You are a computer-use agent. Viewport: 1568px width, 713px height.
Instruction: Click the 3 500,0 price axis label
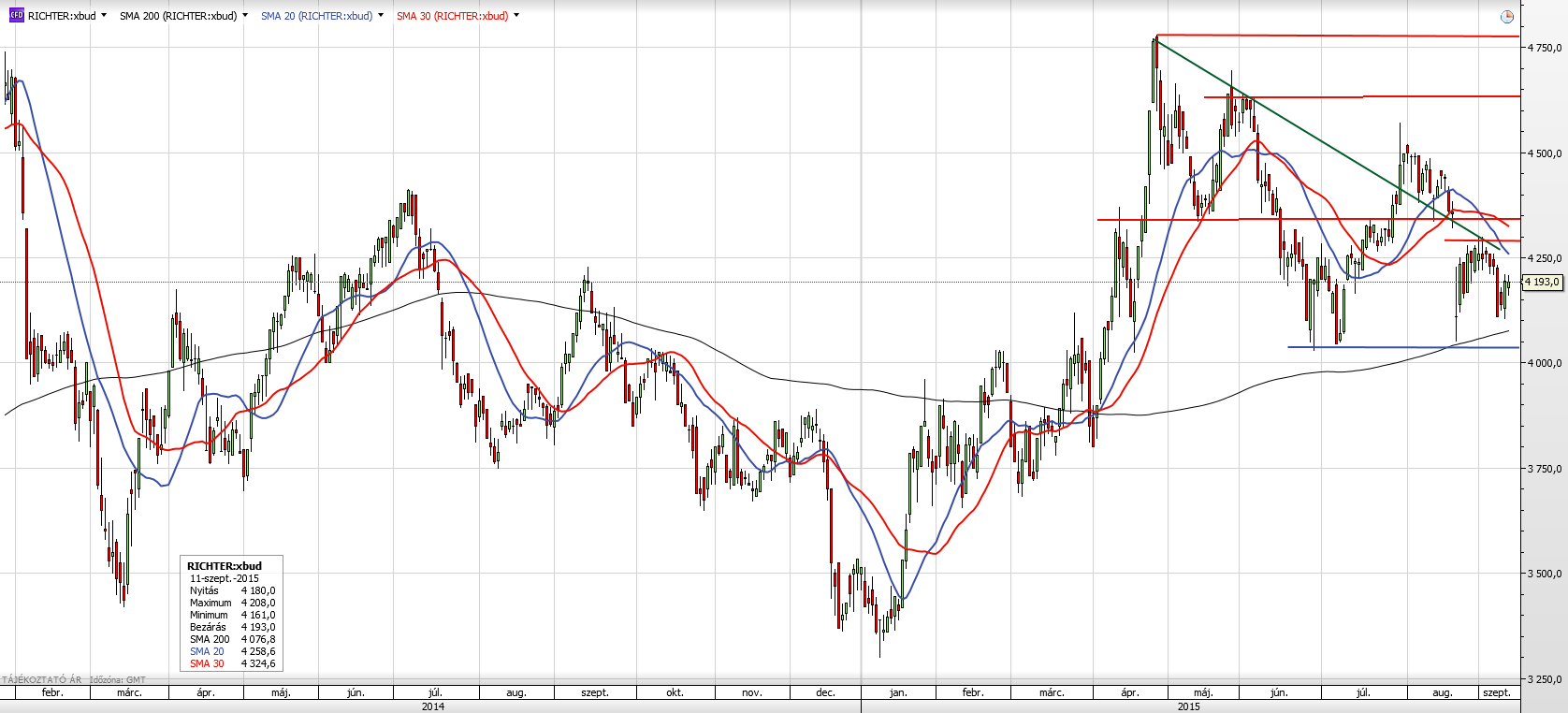1545,574
